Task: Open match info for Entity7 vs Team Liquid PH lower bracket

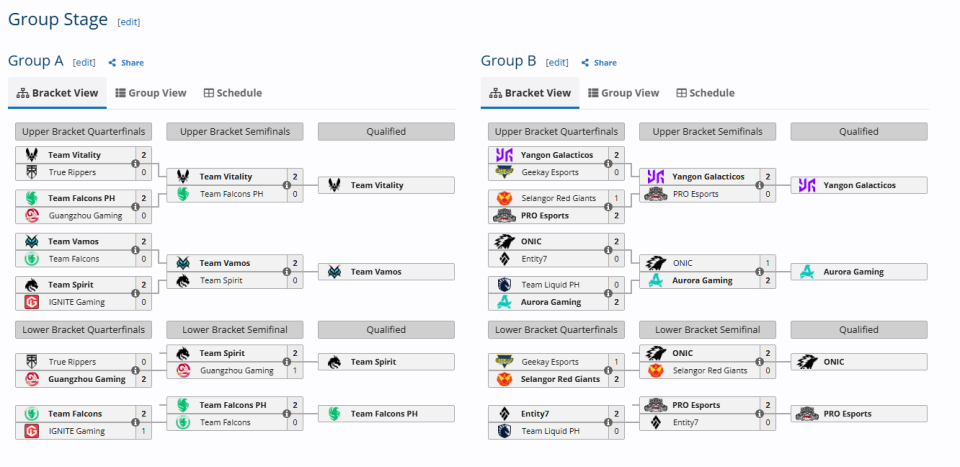Action: 608,422
